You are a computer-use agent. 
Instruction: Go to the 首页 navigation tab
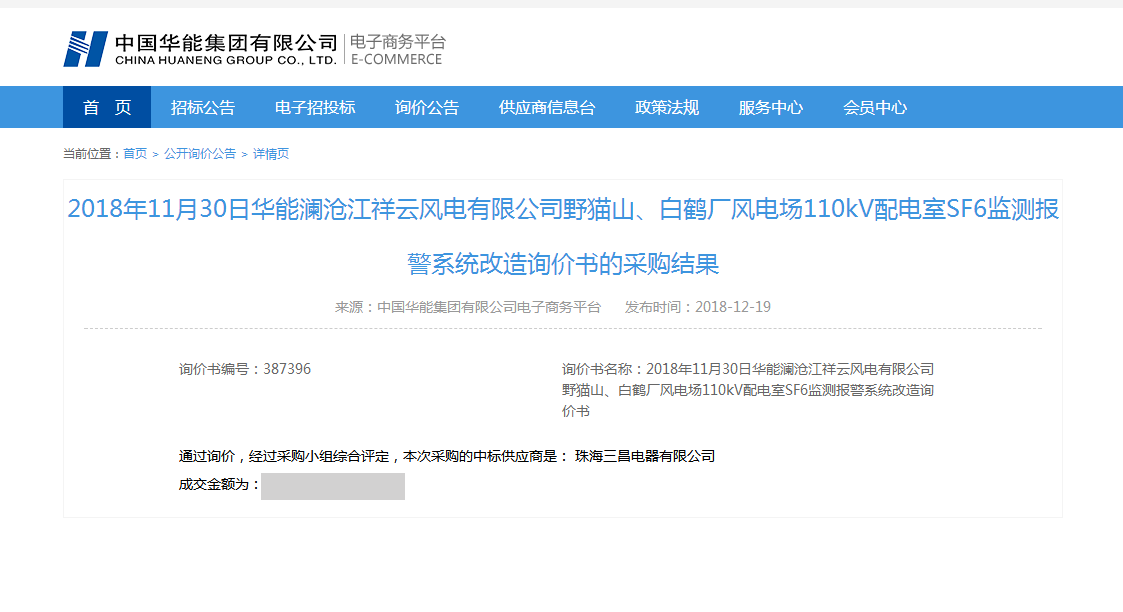(107, 107)
